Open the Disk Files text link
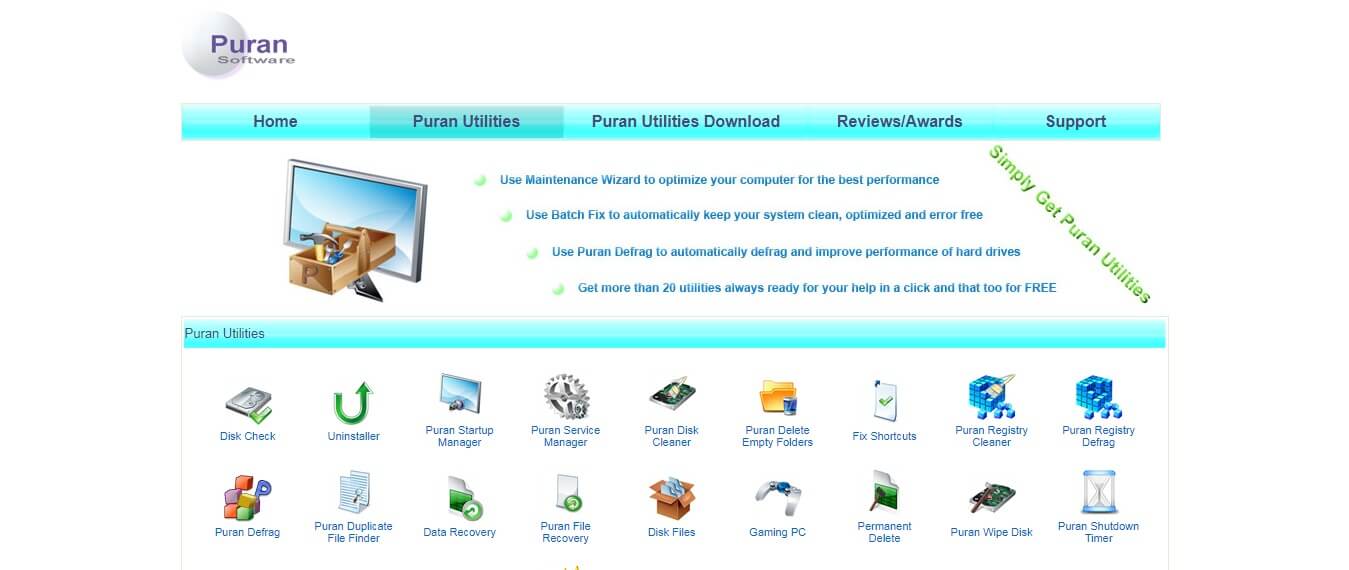This screenshot has height=570, width=1349. 672,532
